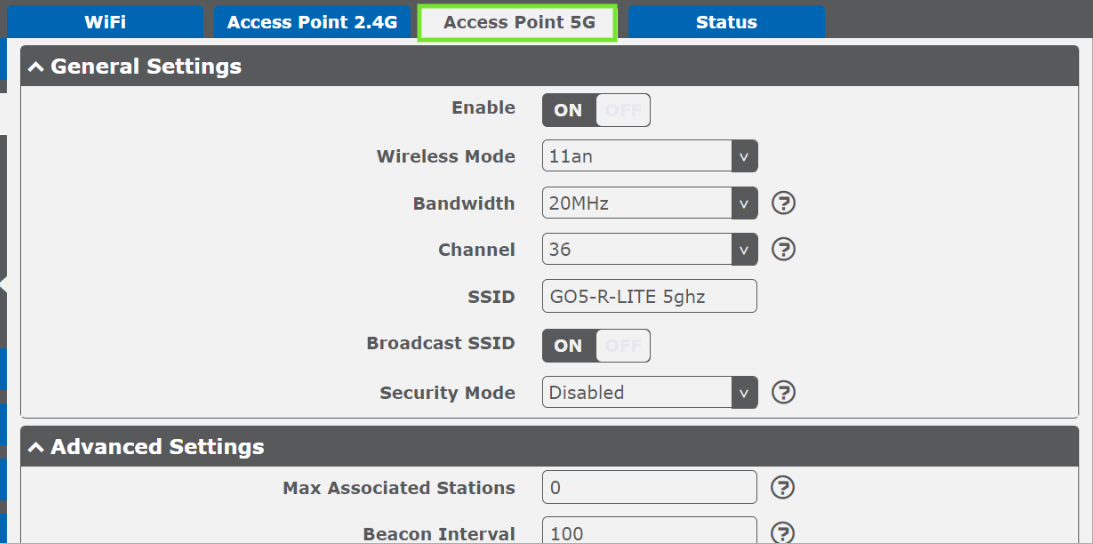Viewport: 1093px width, 544px height.
Task: Open help for Channel setting
Action: [784, 250]
